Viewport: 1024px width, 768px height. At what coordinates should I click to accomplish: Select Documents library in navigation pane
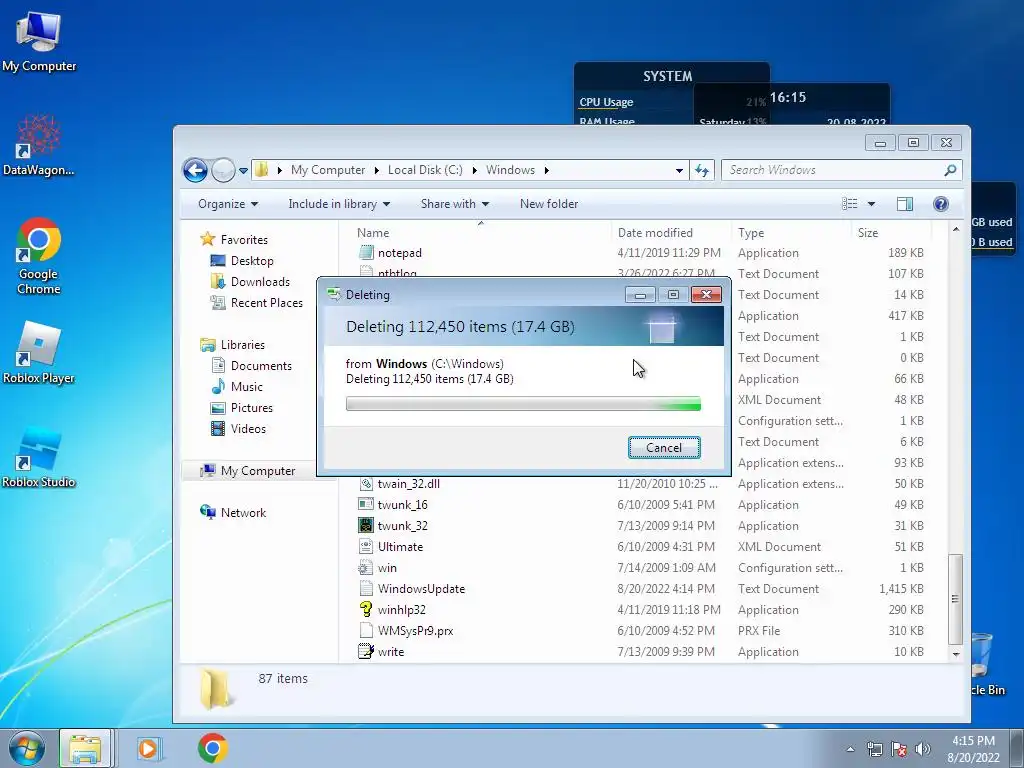261,366
